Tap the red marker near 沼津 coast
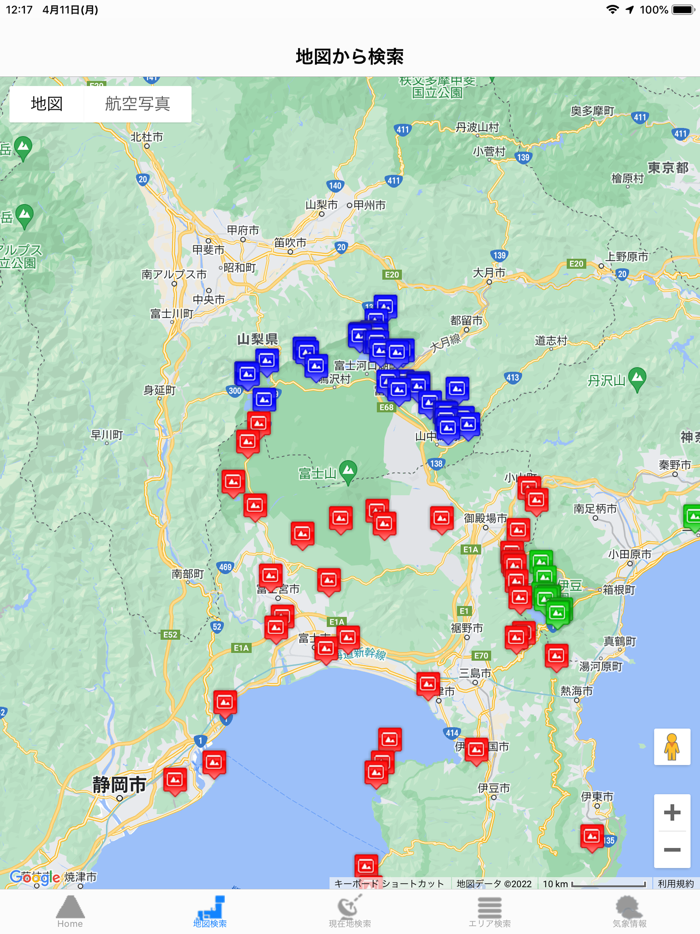 pyautogui.click(x=428, y=684)
